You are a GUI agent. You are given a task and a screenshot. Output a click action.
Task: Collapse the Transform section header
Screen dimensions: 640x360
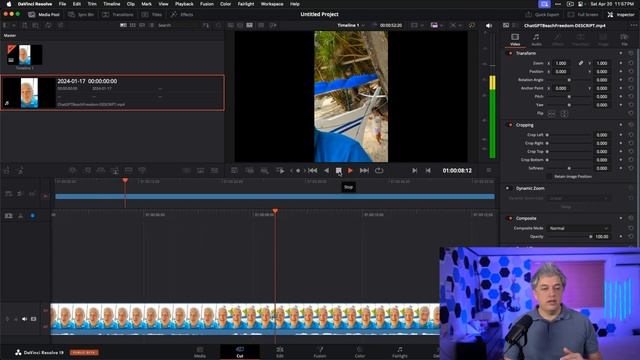(x=526, y=53)
